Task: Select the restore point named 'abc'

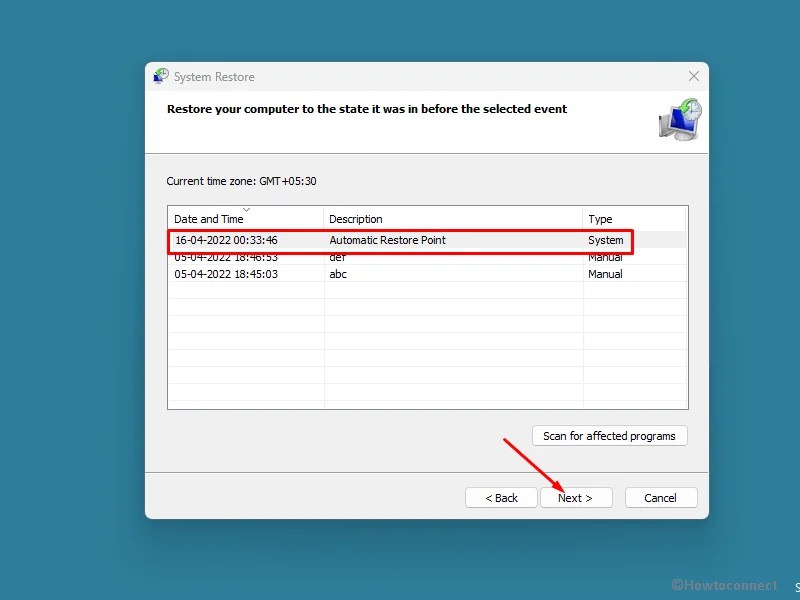Action: click(x=400, y=274)
